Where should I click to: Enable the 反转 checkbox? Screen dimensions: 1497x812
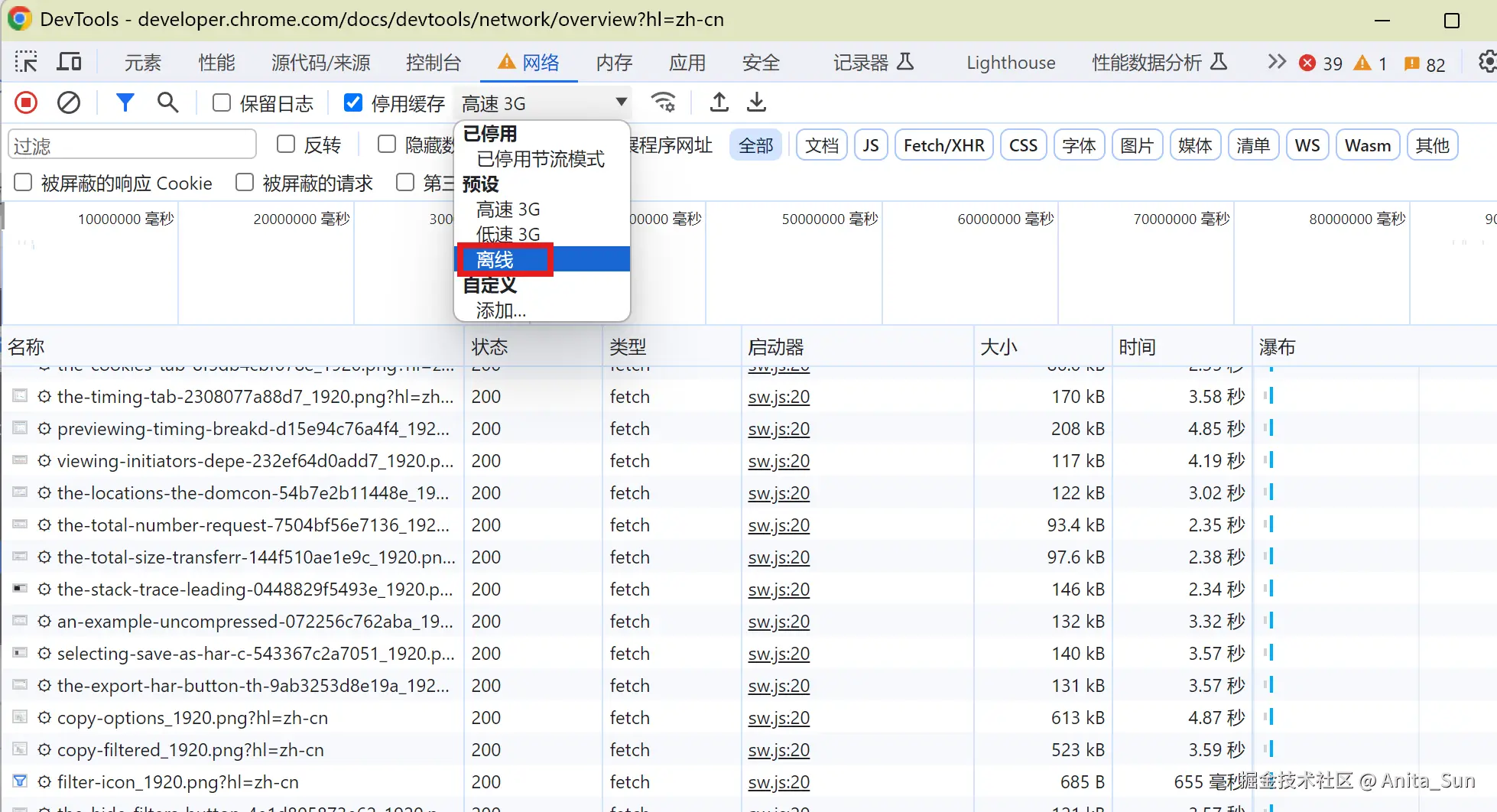[286, 144]
